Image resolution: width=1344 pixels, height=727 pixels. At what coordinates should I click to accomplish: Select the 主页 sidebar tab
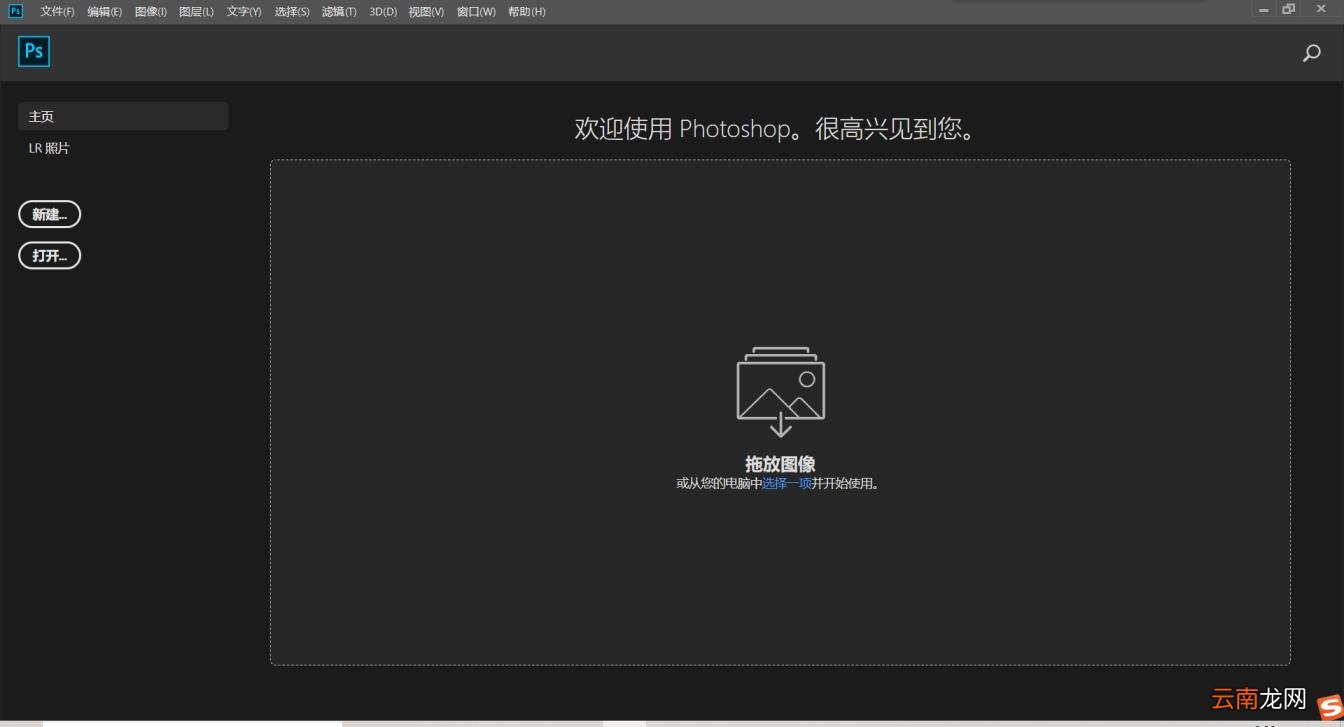123,116
